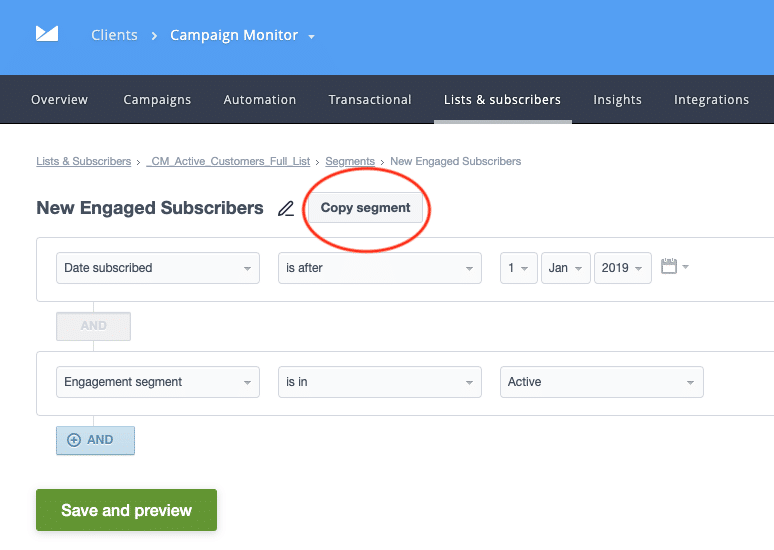
Task: Select the month dropdown showing Jan
Action: click(x=565, y=268)
